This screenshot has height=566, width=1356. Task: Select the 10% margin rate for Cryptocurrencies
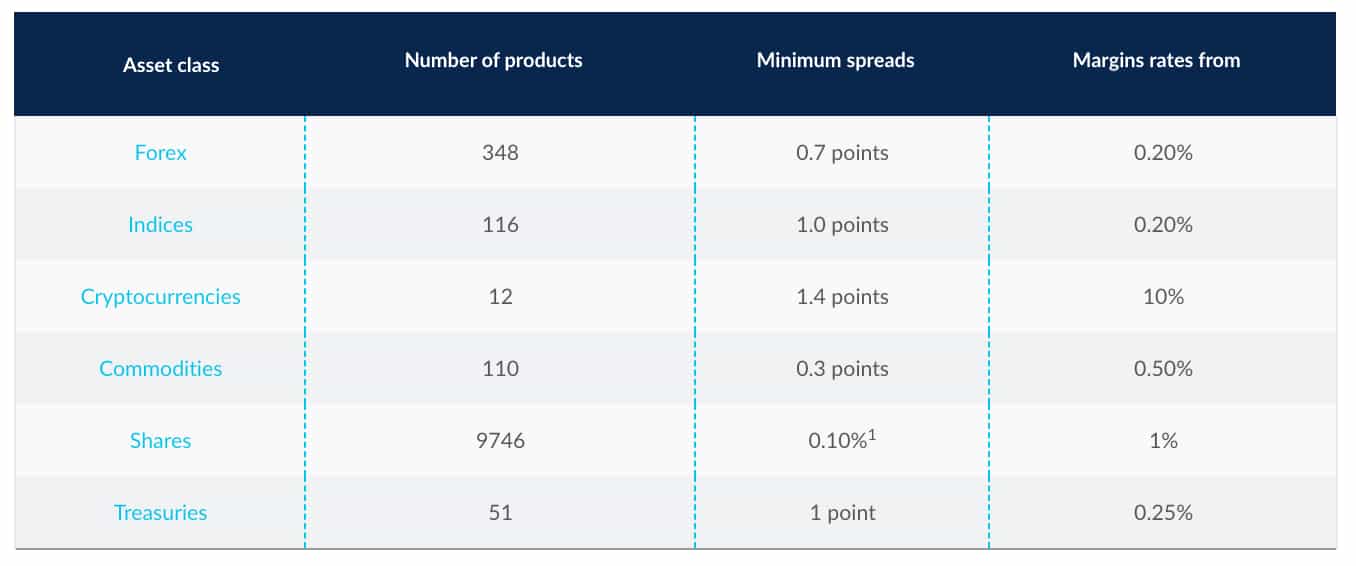tap(1163, 297)
